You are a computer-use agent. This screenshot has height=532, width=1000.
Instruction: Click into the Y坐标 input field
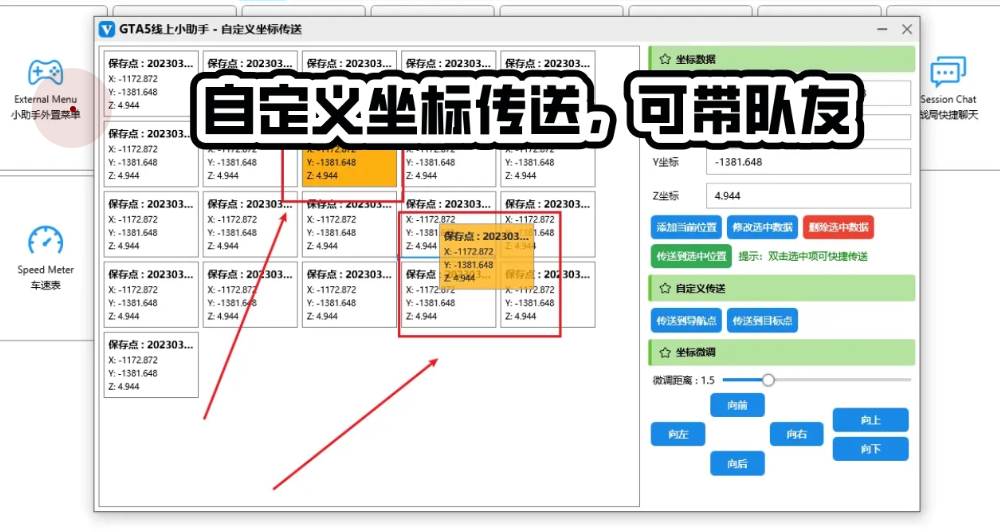coord(808,162)
